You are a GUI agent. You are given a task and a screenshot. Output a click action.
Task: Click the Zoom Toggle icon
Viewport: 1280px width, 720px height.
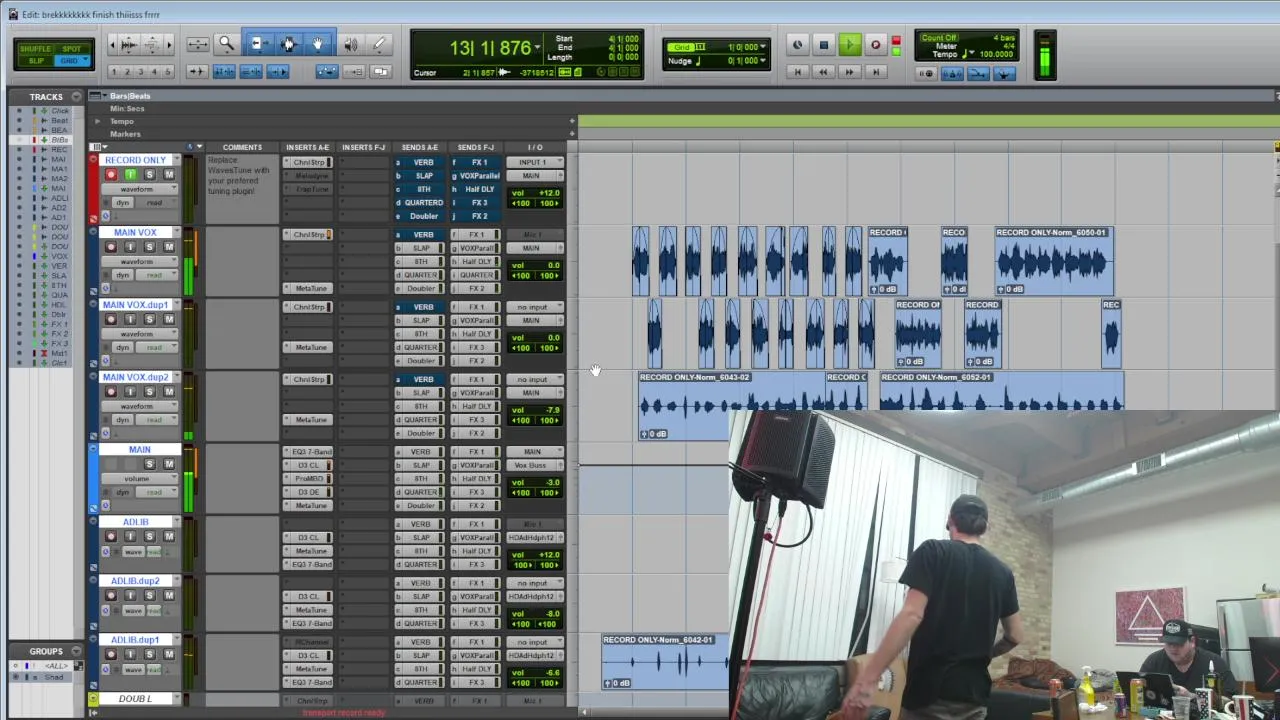tap(197, 44)
